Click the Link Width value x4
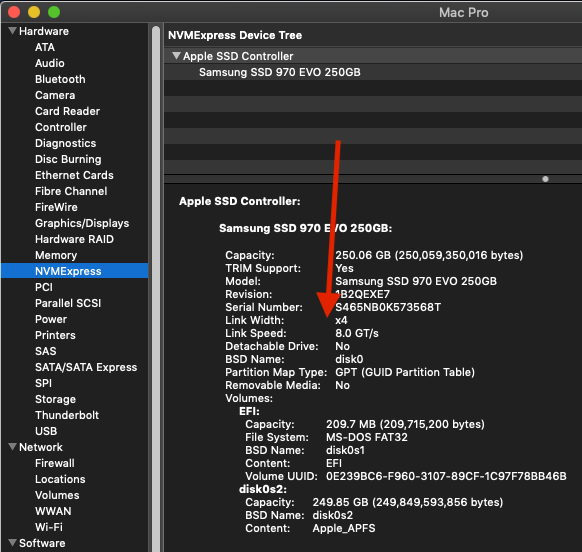582x552 pixels. (x=341, y=320)
